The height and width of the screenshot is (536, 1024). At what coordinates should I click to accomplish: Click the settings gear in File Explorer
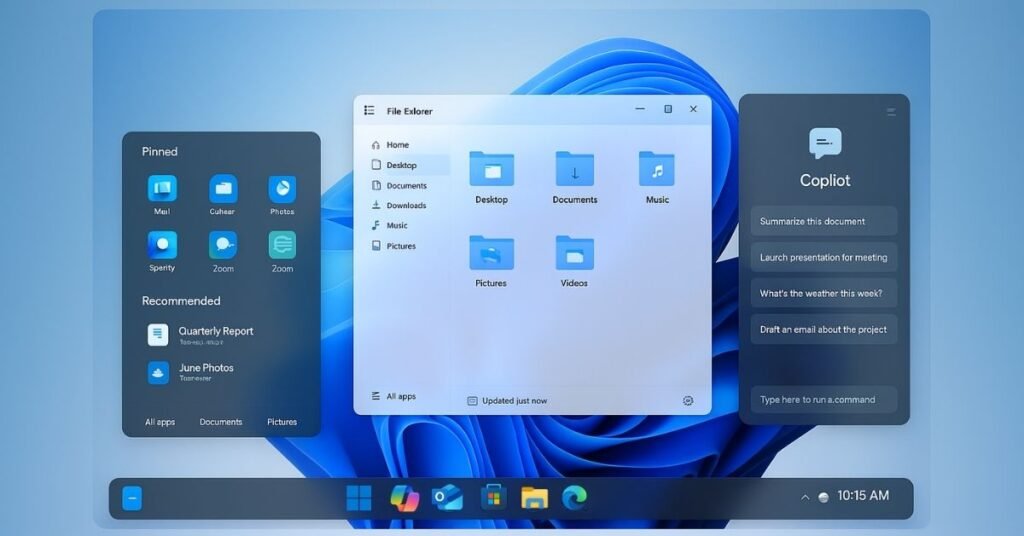[688, 401]
